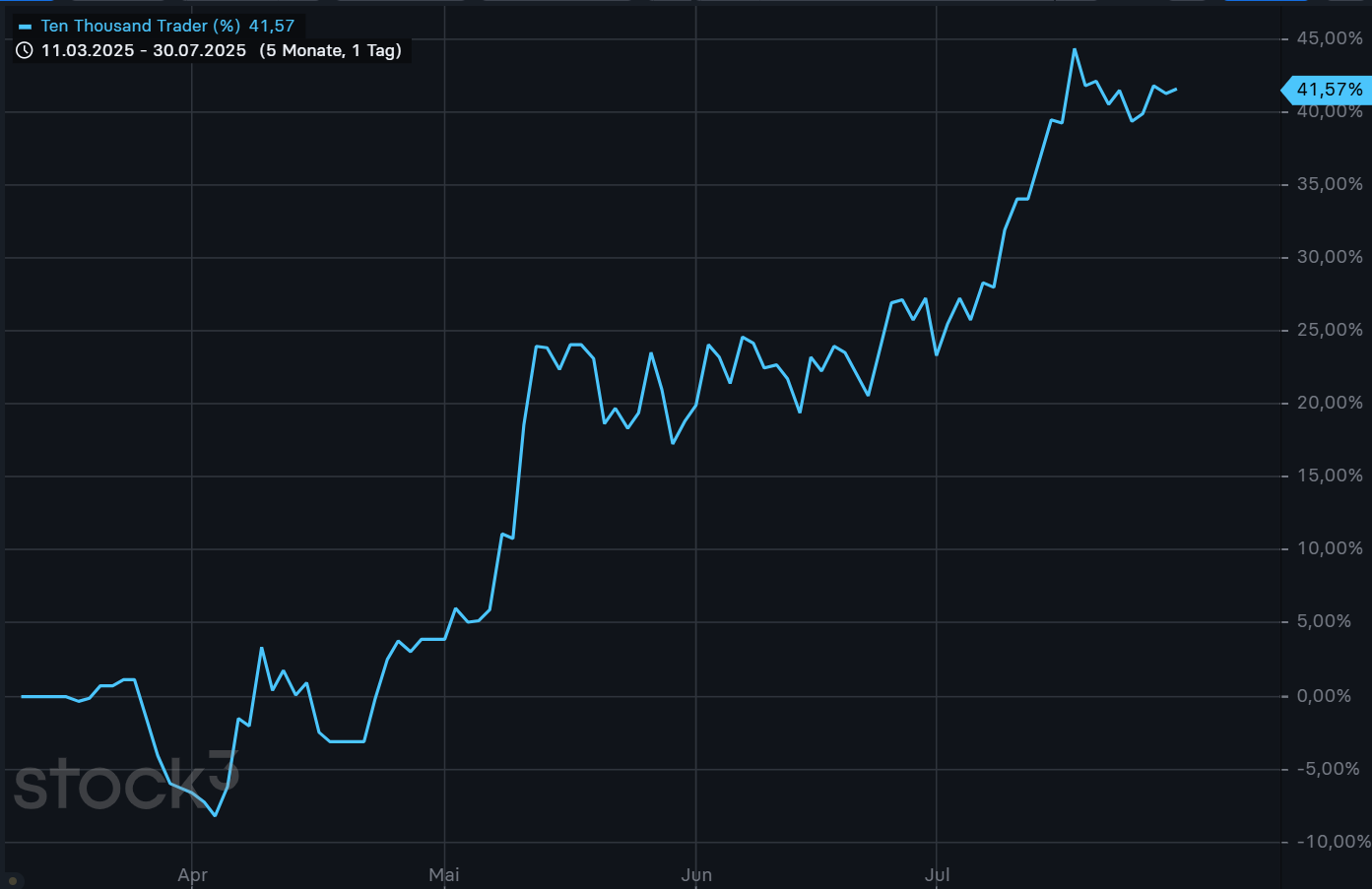This screenshot has width=1372, height=889.
Task: Click the clock icon beside the date range
Action: (25, 50)
